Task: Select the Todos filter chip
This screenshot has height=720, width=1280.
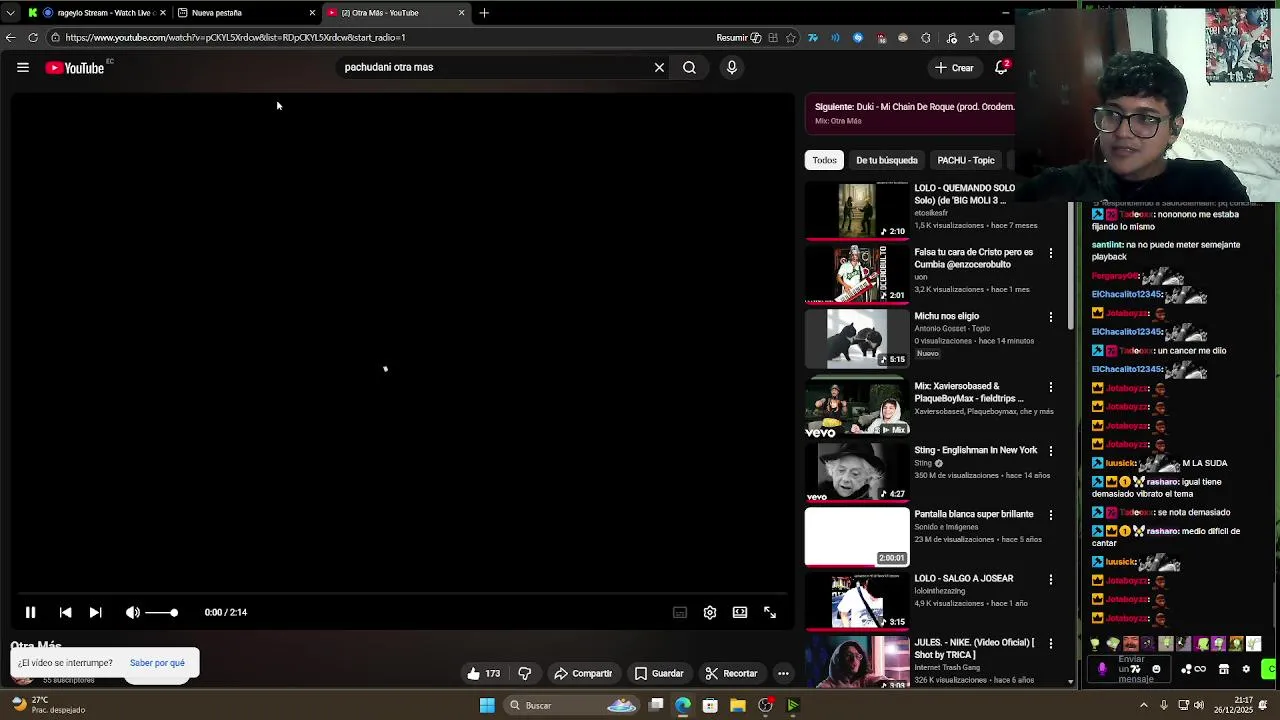Action: tap(824, 160)
